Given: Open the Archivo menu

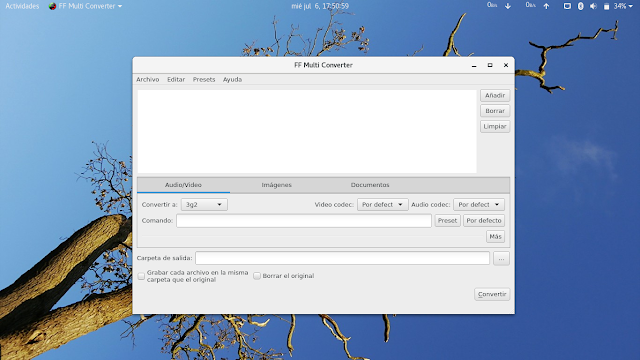Looking at the screenshot, I should 148,80.
